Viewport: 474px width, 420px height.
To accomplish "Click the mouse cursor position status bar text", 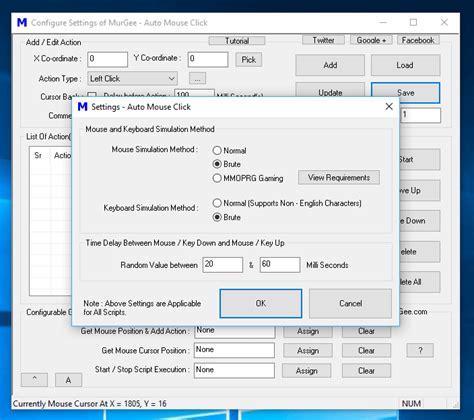I will [x=90, y=404].
